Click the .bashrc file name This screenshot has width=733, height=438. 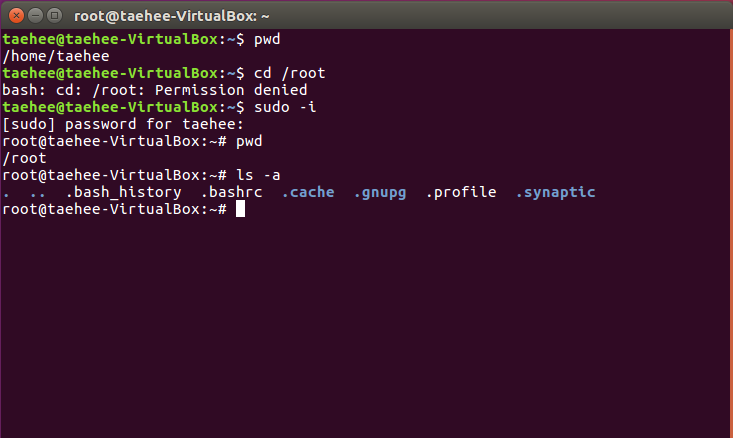pos(231,192)
